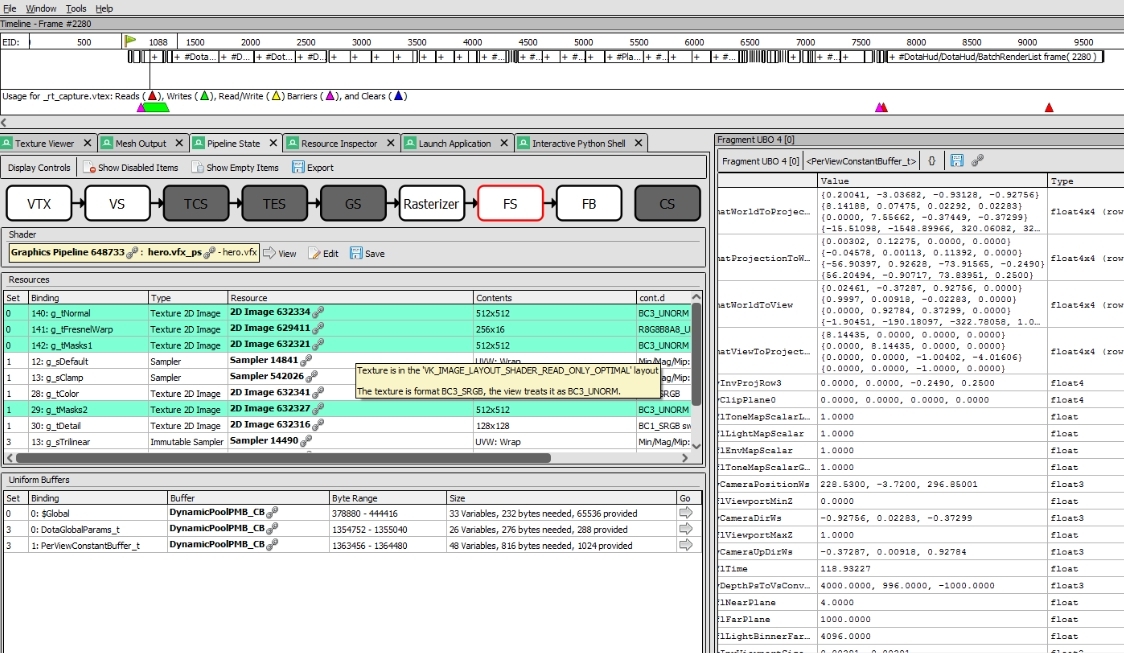1124x653 pixels.
Task: Select the CameraPositionWs value 228.5300, -3.7200, 296.85001
Action: tap(899, 484)
